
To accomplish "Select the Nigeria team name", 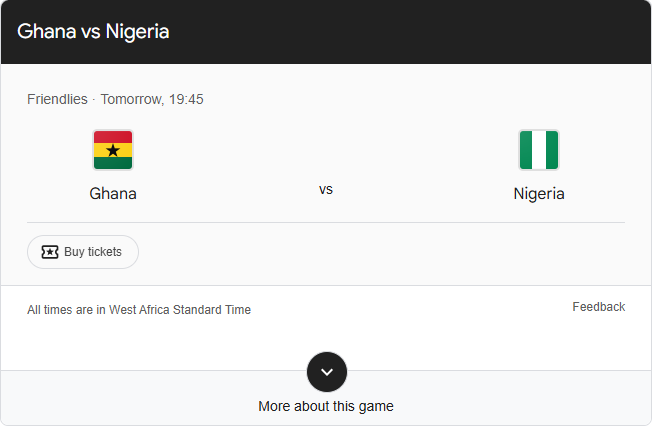I will click(x=539, y=194).
